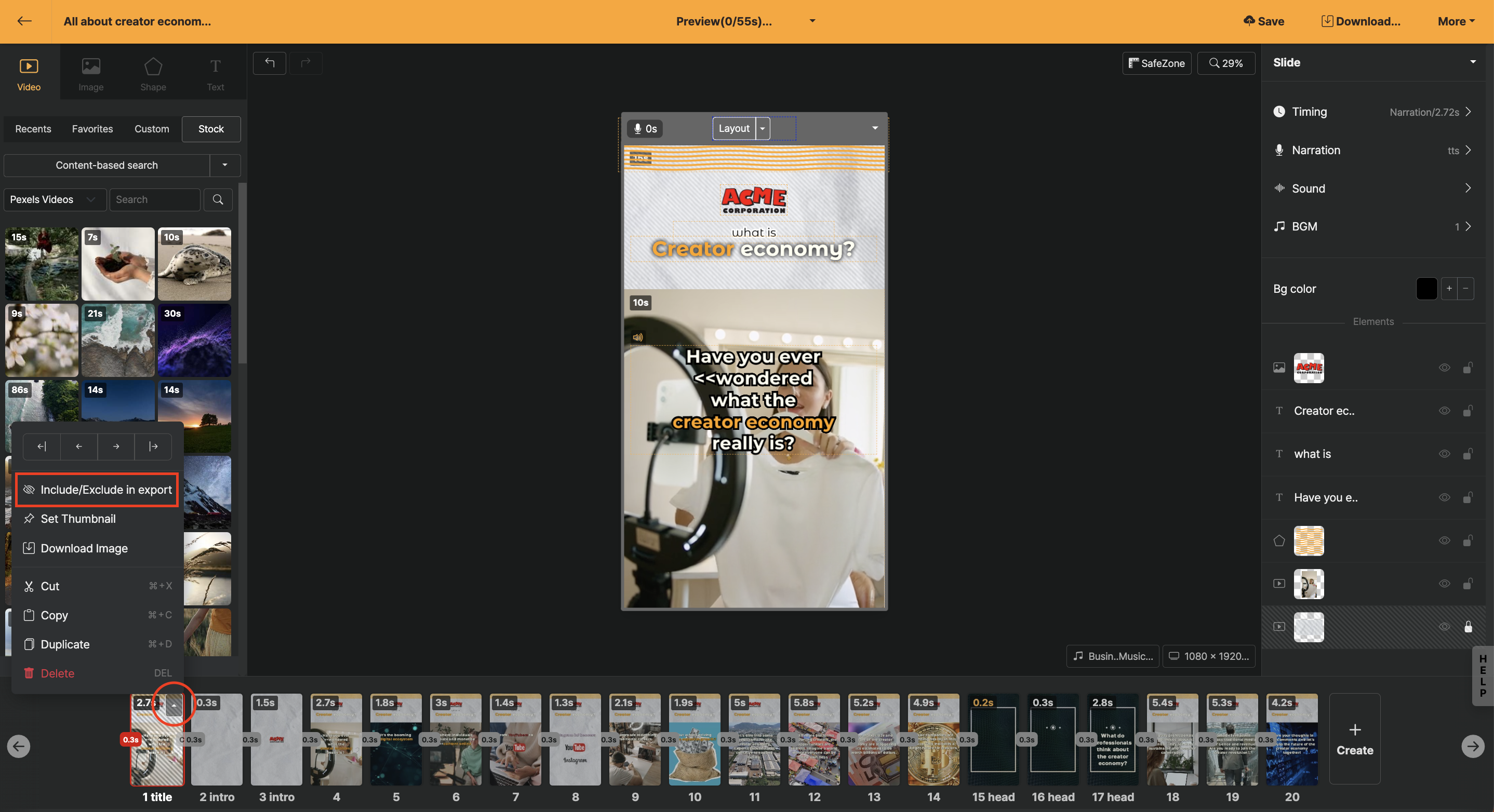The width and height of the screenshot is (1494, 812).
Task: Click move-to-last slide arrow icon
Action: coord(153,446)
